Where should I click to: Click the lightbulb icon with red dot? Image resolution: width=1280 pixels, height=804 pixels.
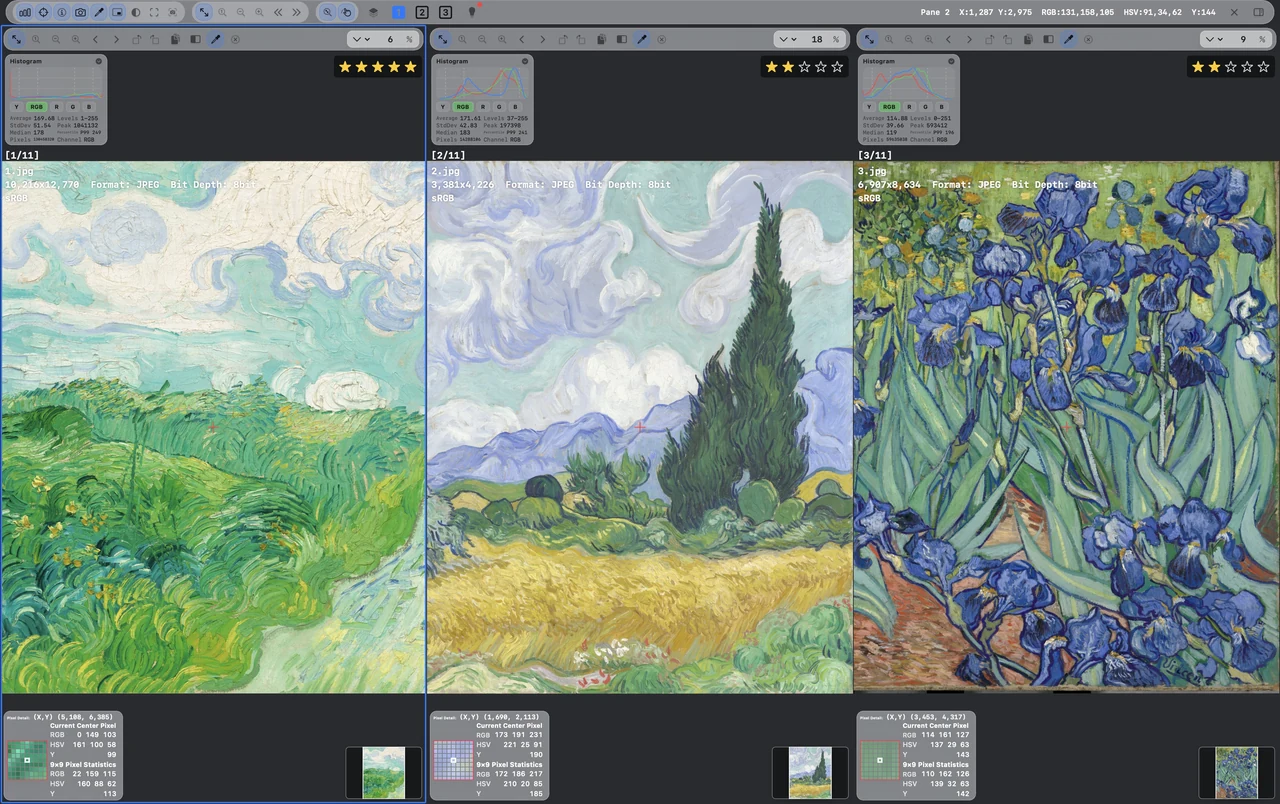pos(472,11)
